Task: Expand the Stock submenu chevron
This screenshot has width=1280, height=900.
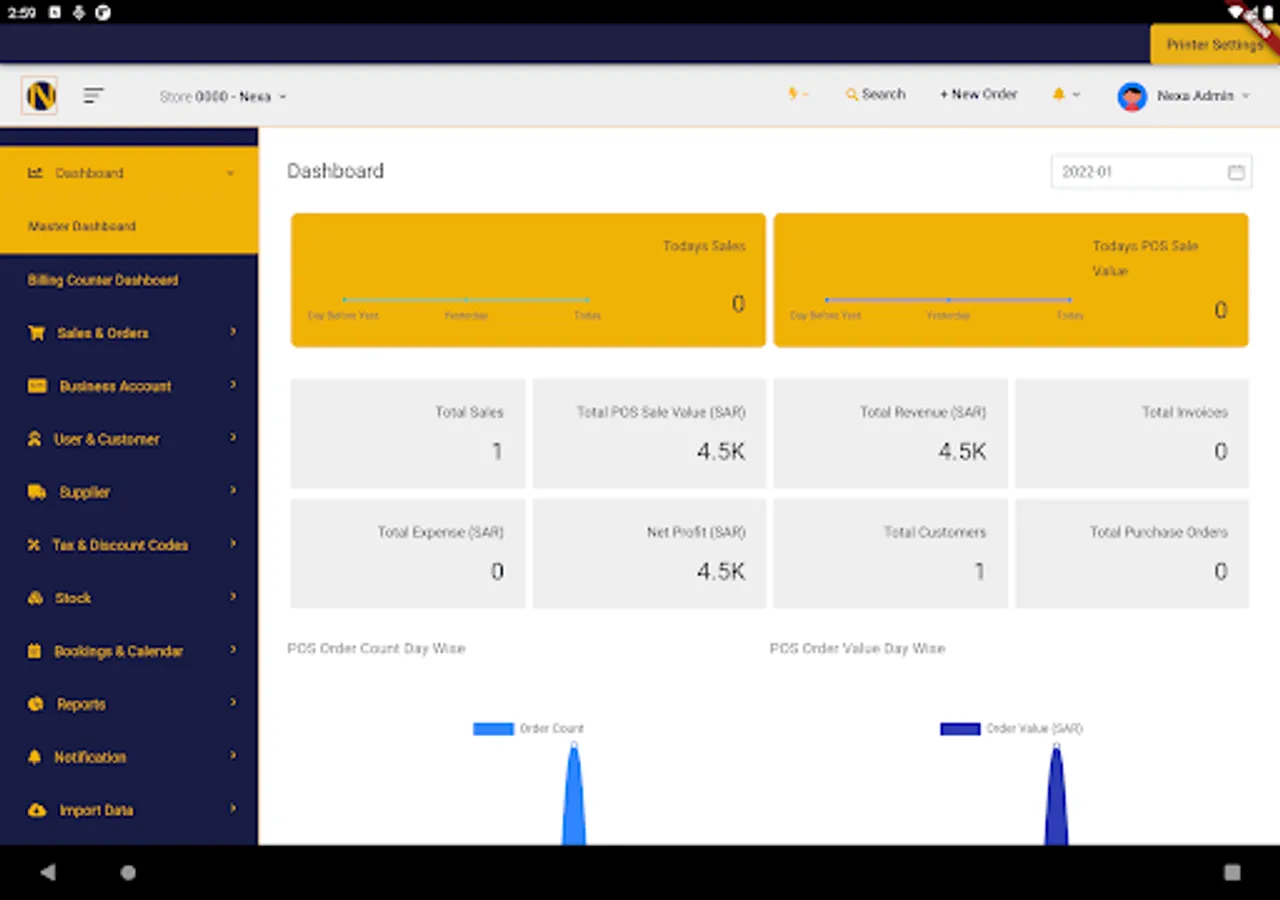Action: (233, 596)
